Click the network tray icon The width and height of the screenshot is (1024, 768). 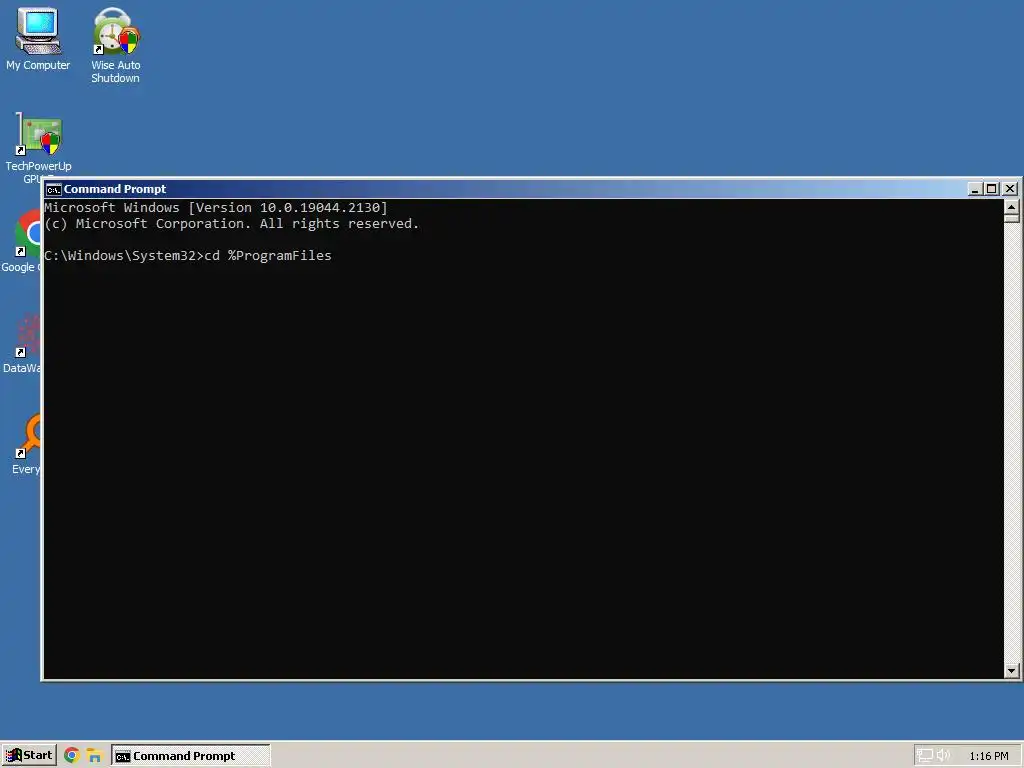coord(925,756)
